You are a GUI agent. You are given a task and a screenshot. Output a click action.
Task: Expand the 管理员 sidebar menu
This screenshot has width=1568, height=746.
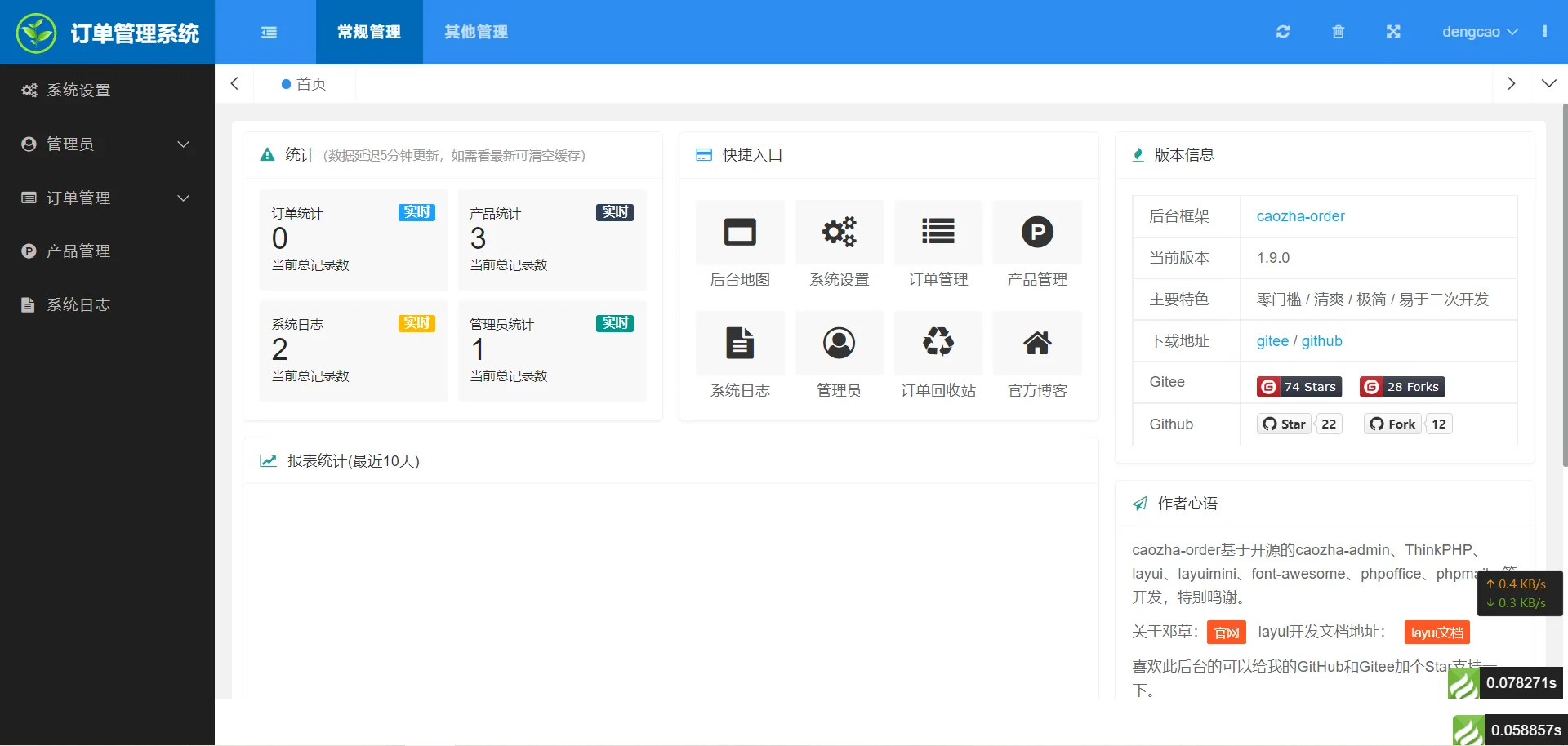(x=106, y=144)
